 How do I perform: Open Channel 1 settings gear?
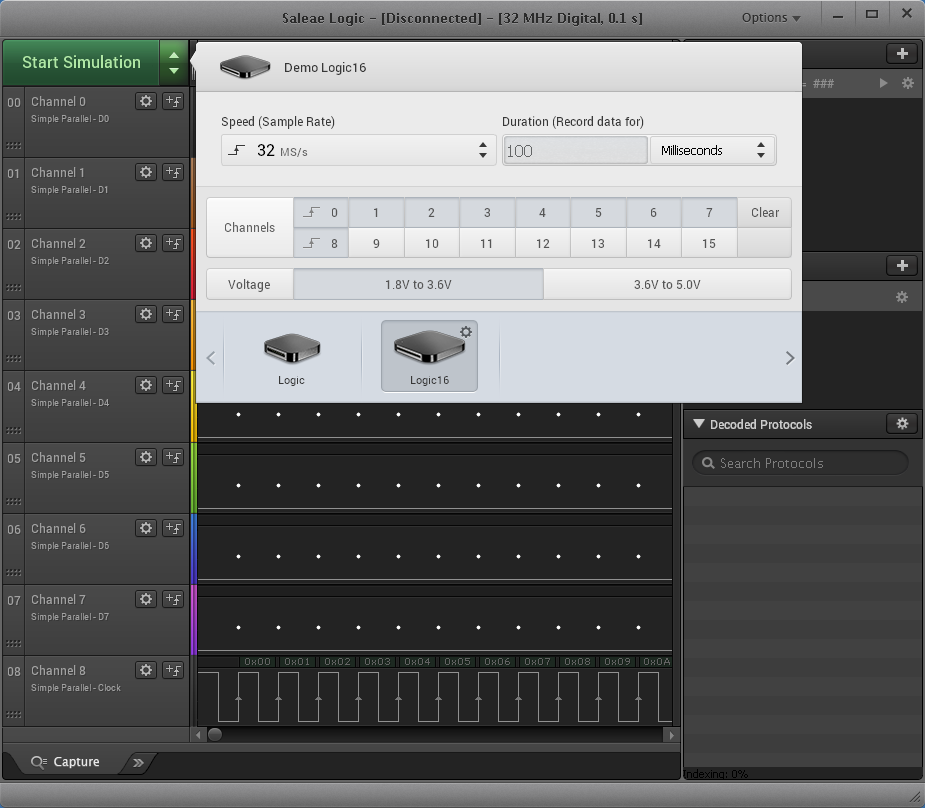pyautogui.click(x=146, y=172)
